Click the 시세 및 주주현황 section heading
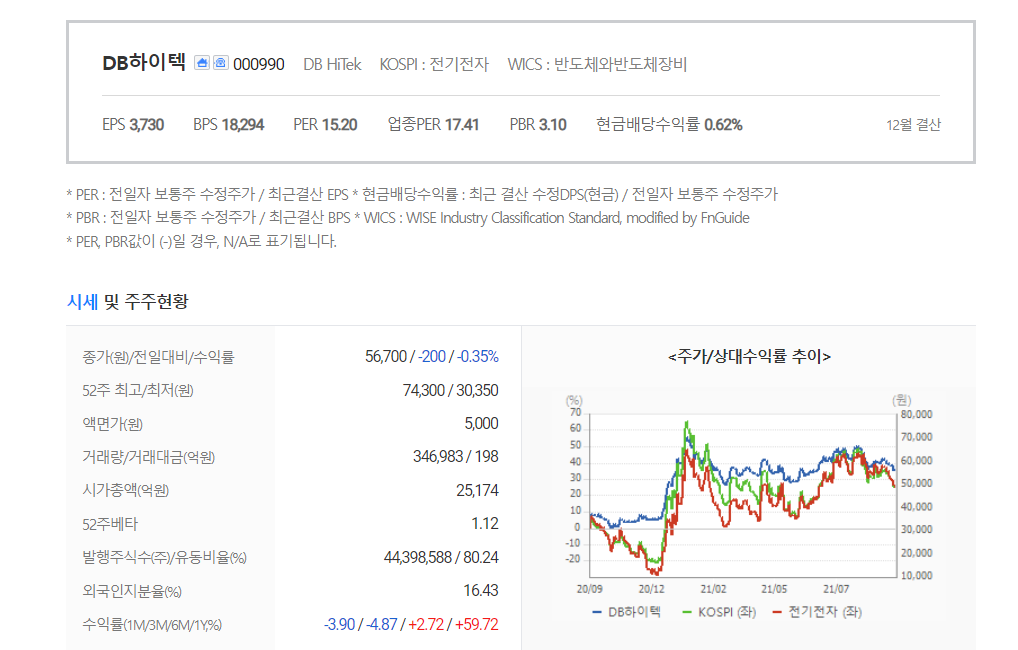 click(127, 301)
